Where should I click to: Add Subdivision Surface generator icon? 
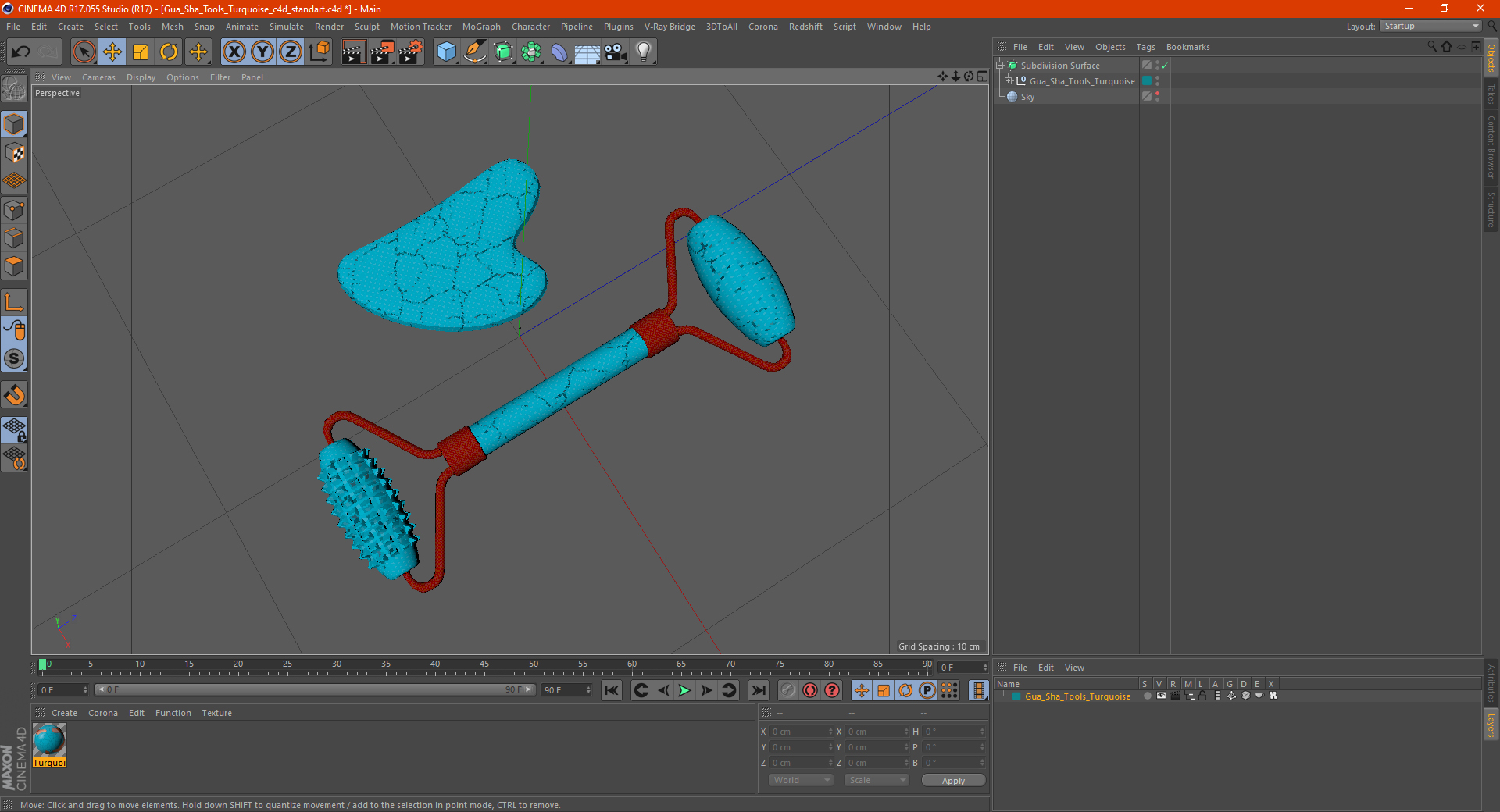(503, 52)
